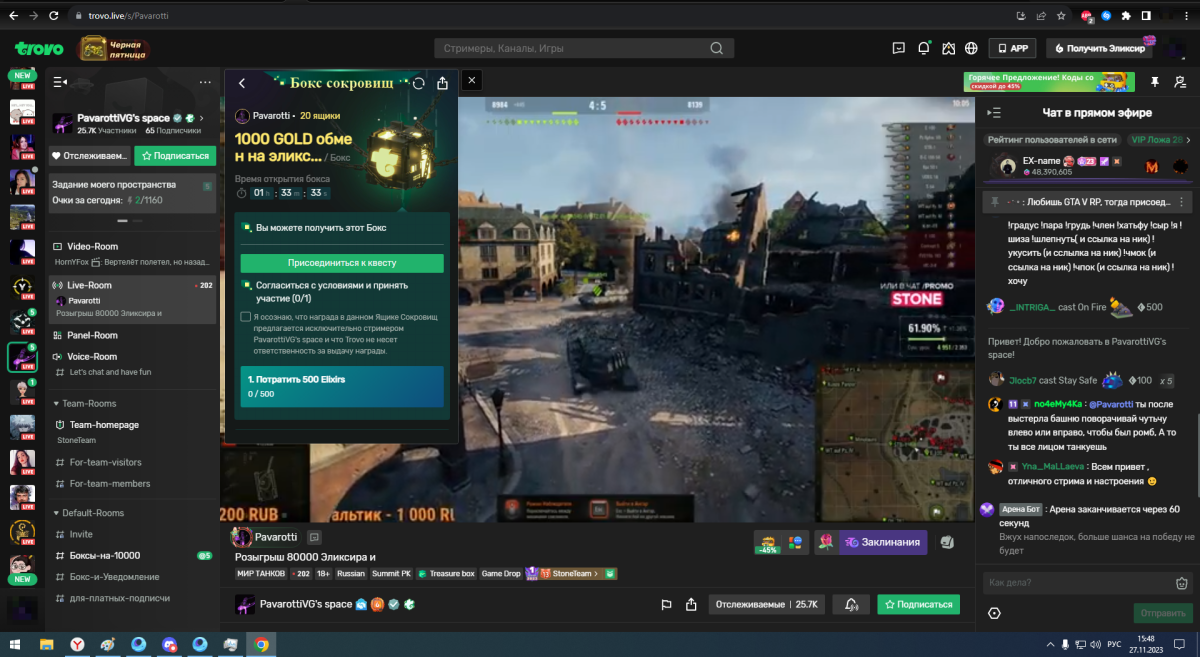This screenshot has height=657, width=1200.
Task: Click the Отслеживаем... follow button in the sidebar
Action: click(x=90, y=156)
